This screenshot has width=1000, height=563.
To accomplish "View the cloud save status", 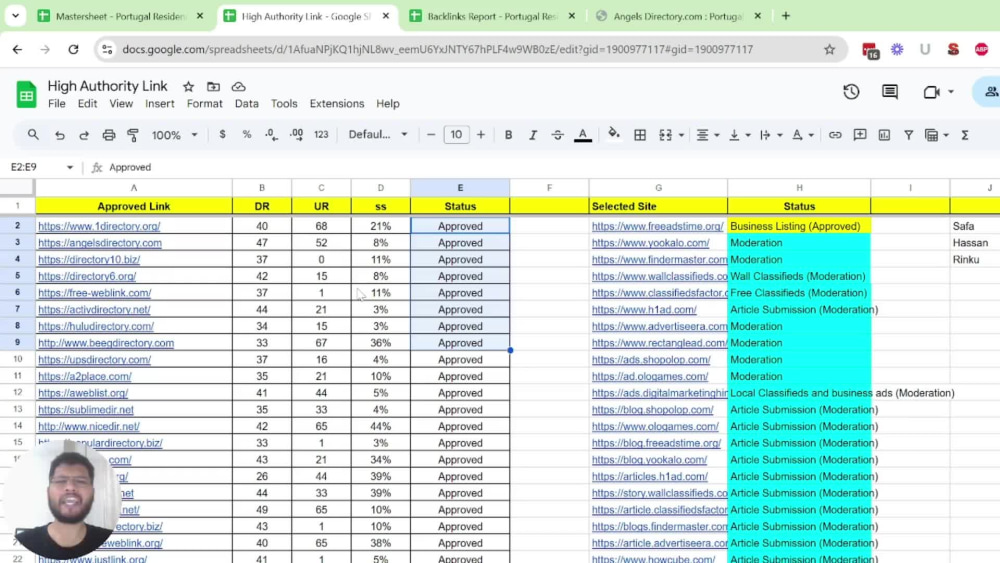I will pos(239,87).
